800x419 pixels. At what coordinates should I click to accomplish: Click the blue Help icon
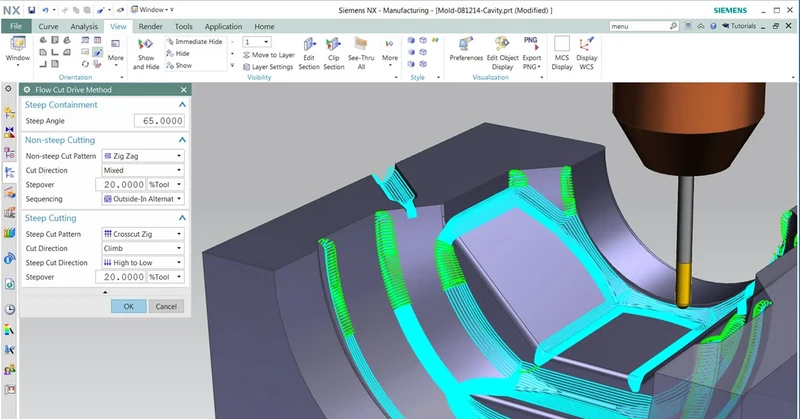click(x=713, y=26)
